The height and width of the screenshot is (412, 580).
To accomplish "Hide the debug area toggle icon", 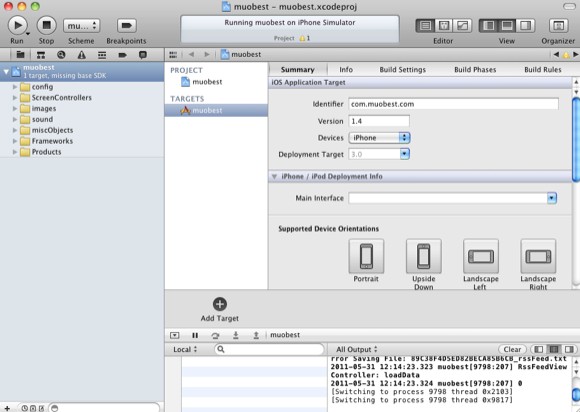I will [175, 335].
